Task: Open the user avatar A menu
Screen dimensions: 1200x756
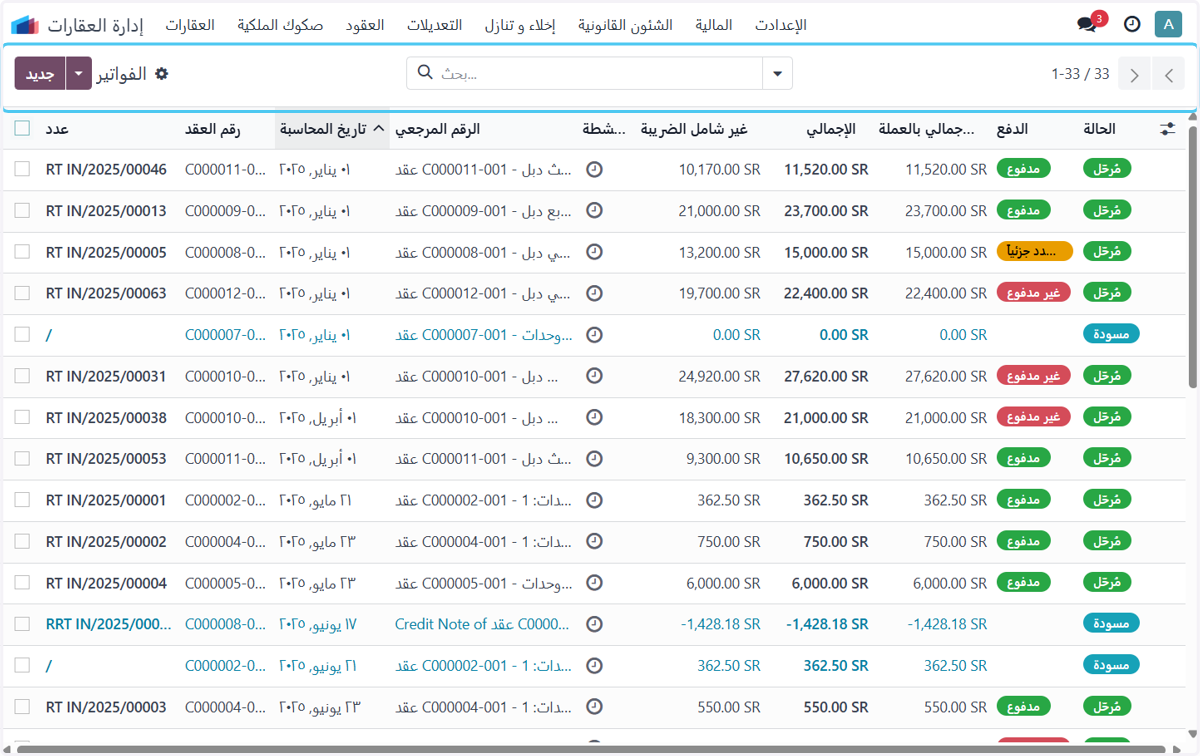Action: pos(1168,25)
